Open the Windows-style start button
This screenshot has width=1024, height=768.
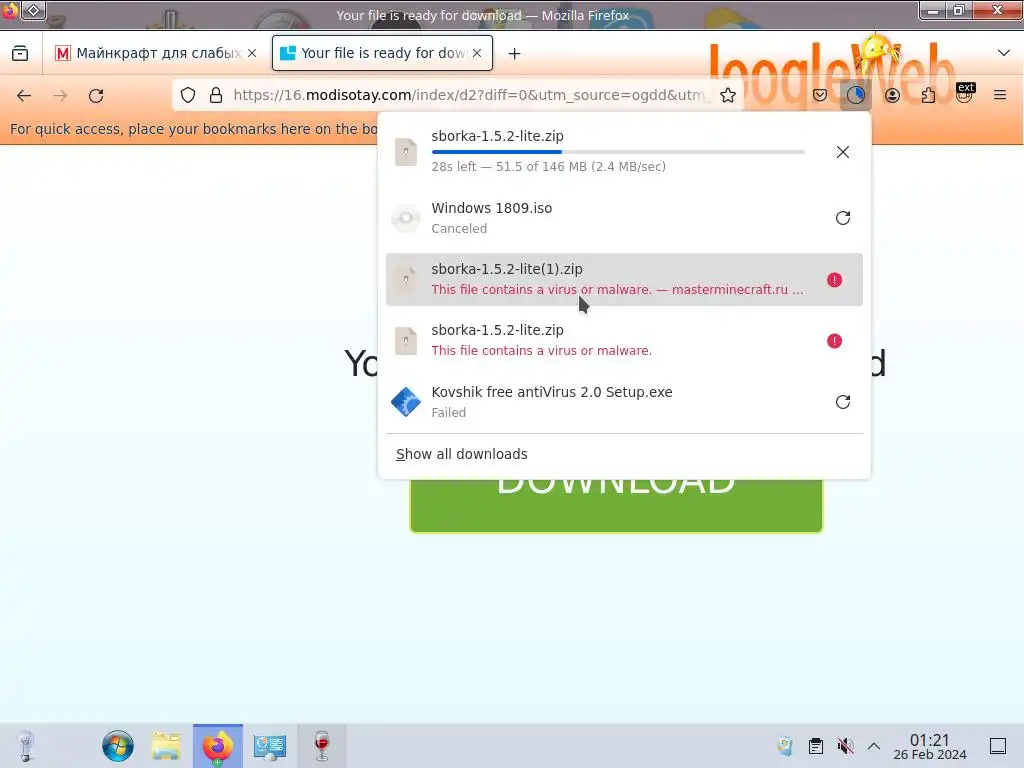point(118,746)
